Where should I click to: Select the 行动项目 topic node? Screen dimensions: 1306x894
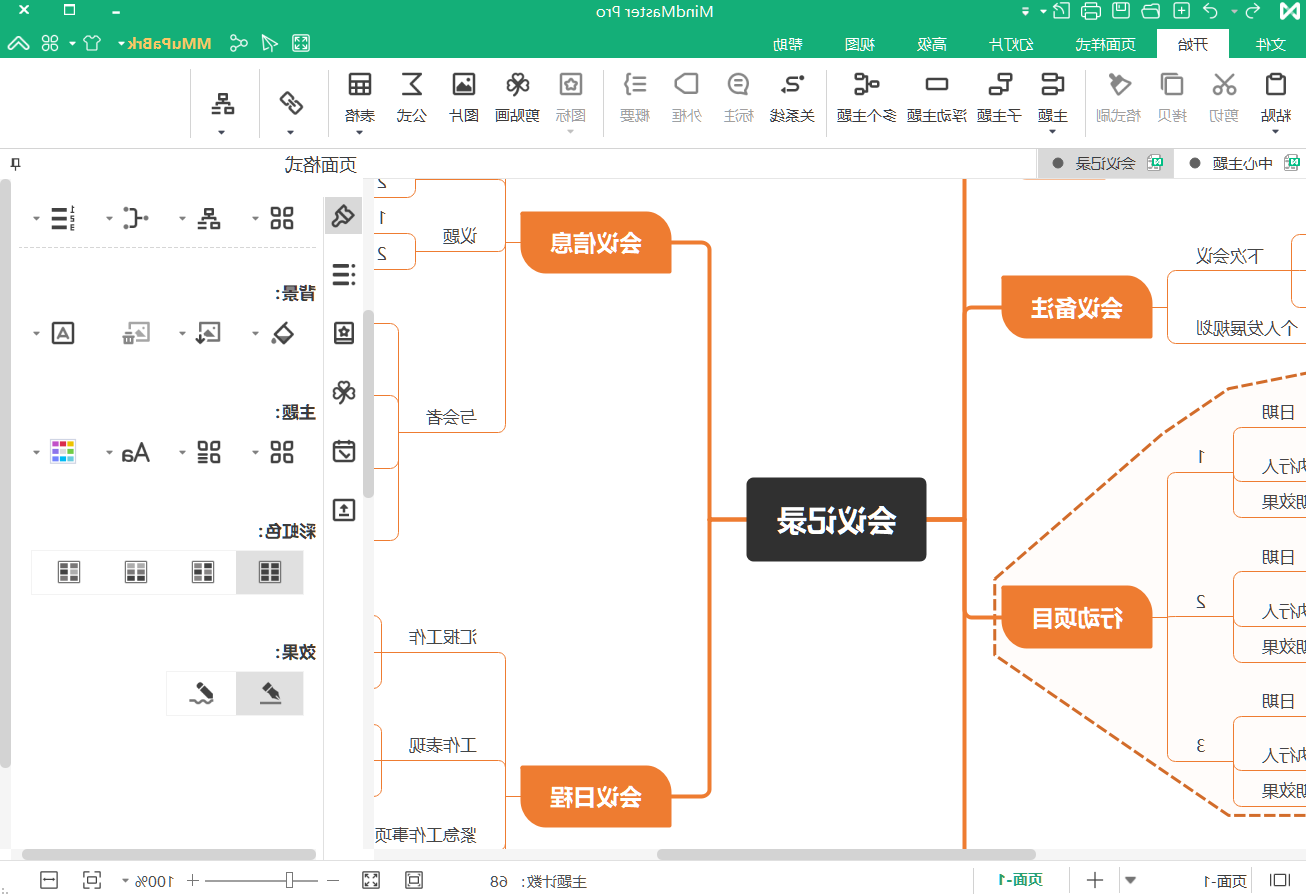click(x=1077, y=618)
